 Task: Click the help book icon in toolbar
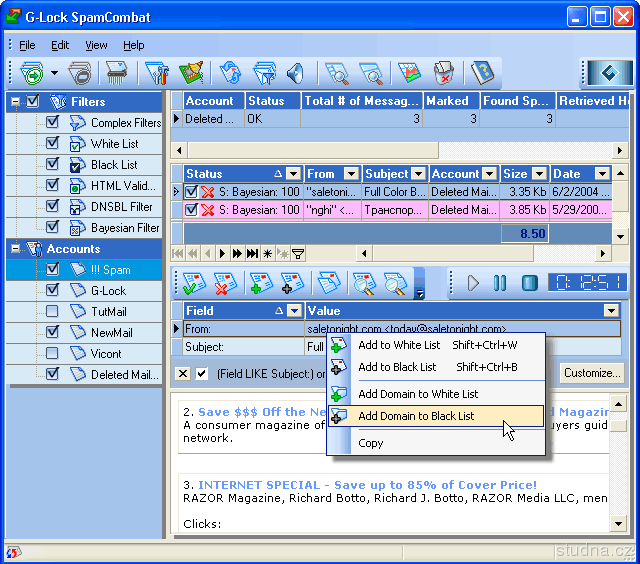click(483, 73)
